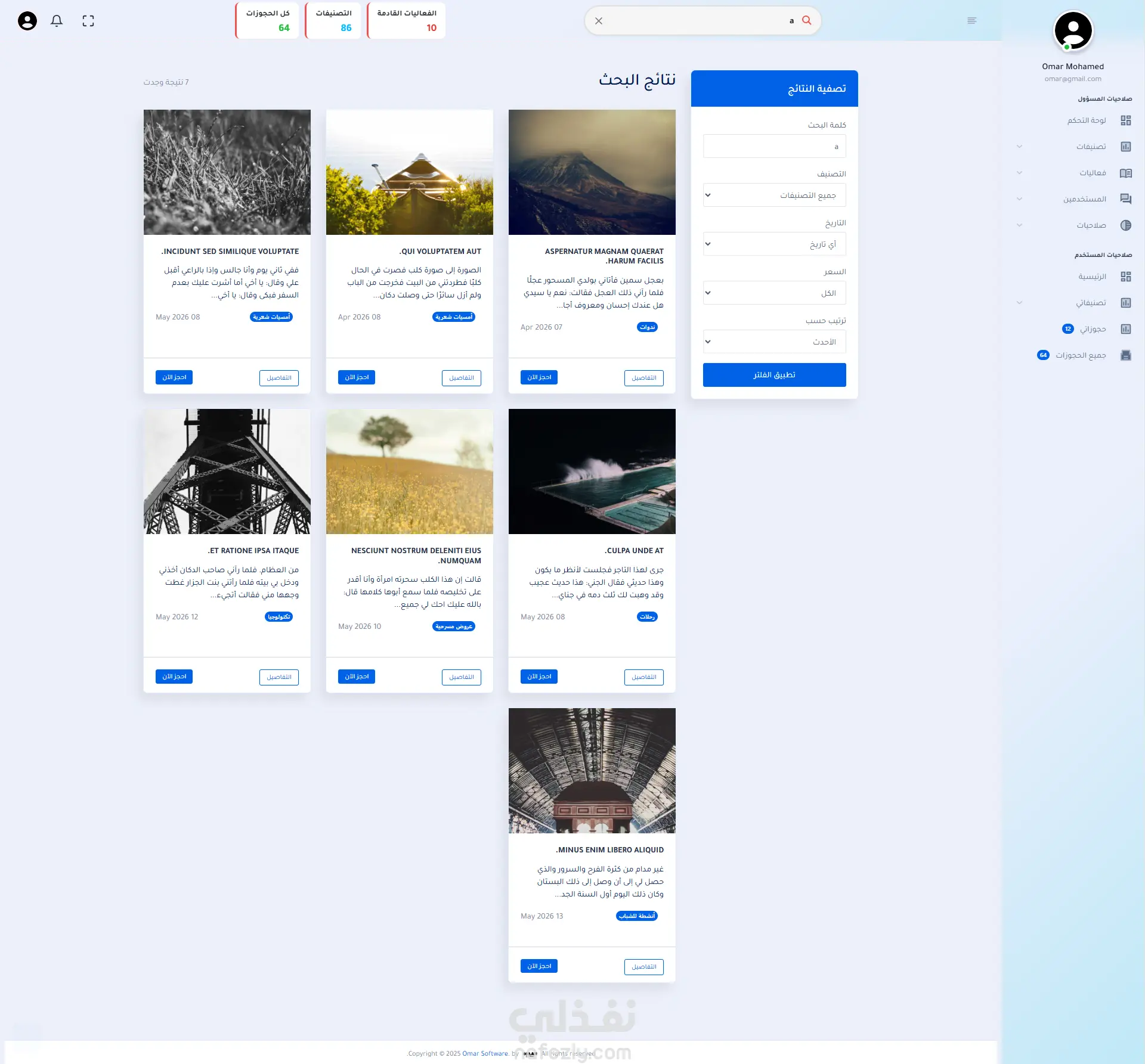1145x1064 pixels.
Task: Click the تصنيفاتي sidebar icon
Action: point(1126,303)
